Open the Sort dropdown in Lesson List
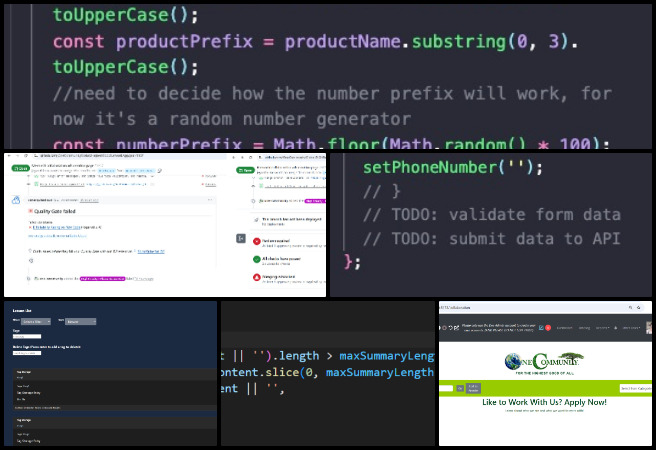Screen dimensions: 656x450 tap(80, 323)
